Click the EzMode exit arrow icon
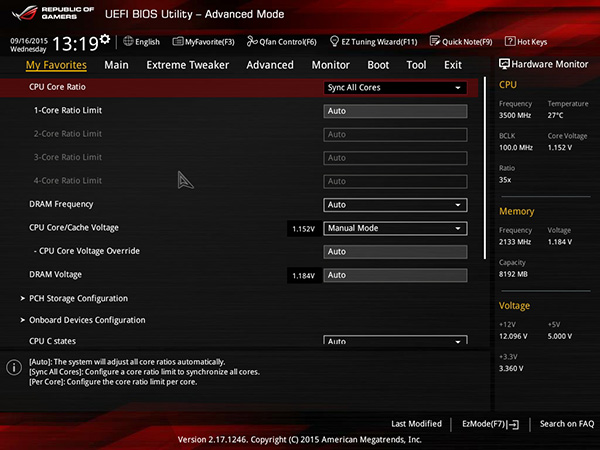 pos(514,424)
